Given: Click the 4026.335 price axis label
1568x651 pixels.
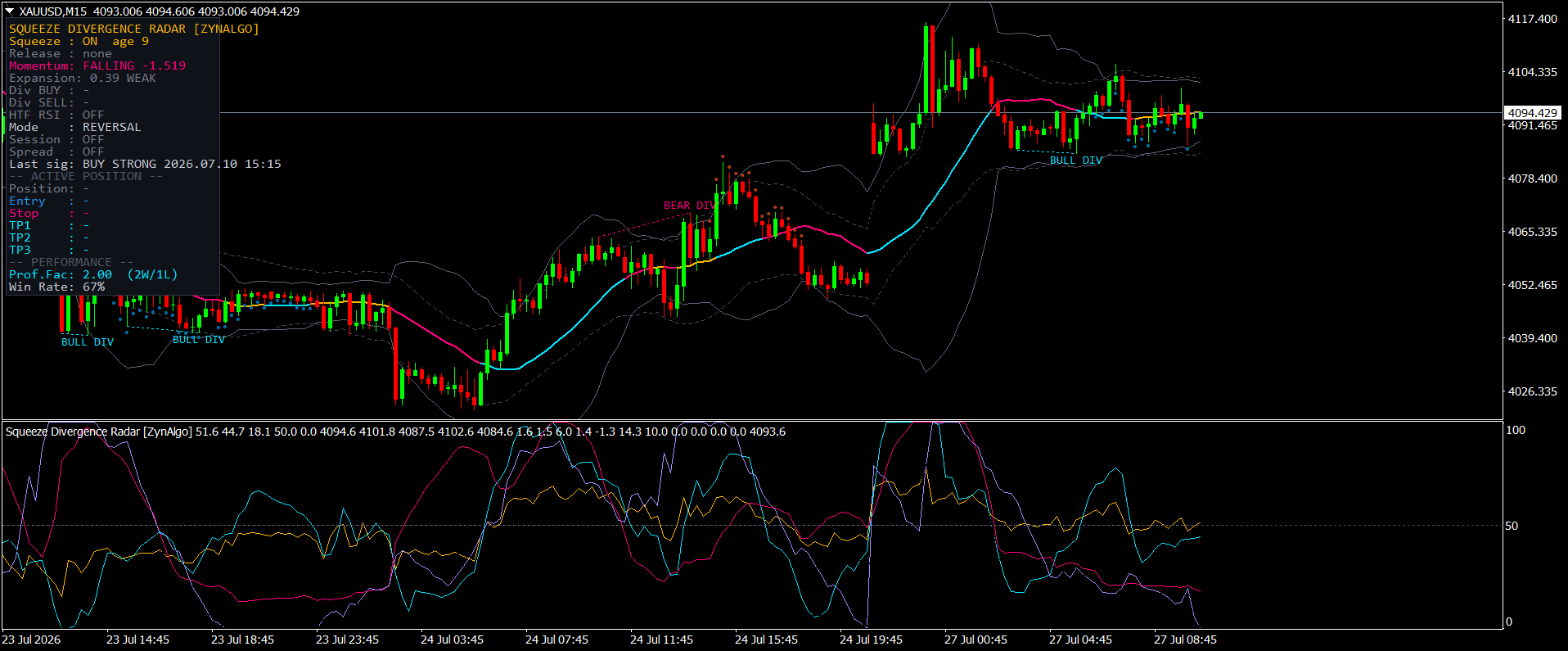Looking at the screenshot, I should (x=1533, y=391).
